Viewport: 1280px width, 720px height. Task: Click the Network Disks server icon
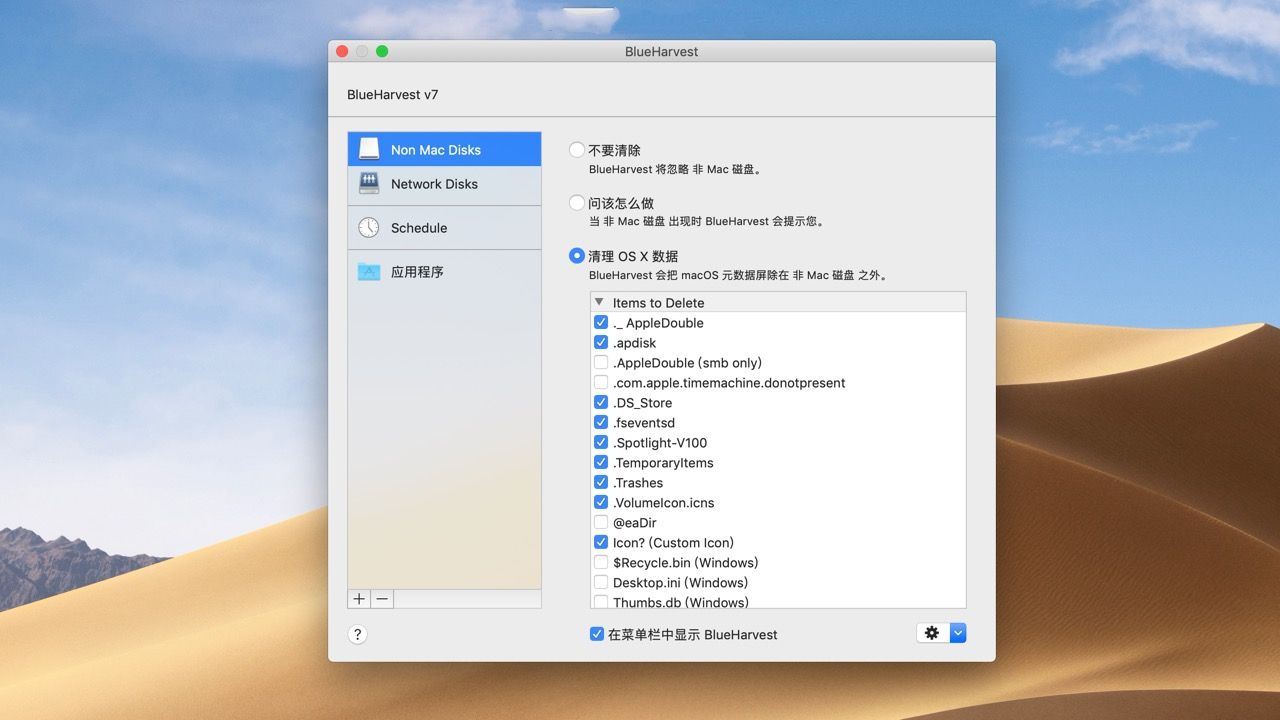point(369,184)
